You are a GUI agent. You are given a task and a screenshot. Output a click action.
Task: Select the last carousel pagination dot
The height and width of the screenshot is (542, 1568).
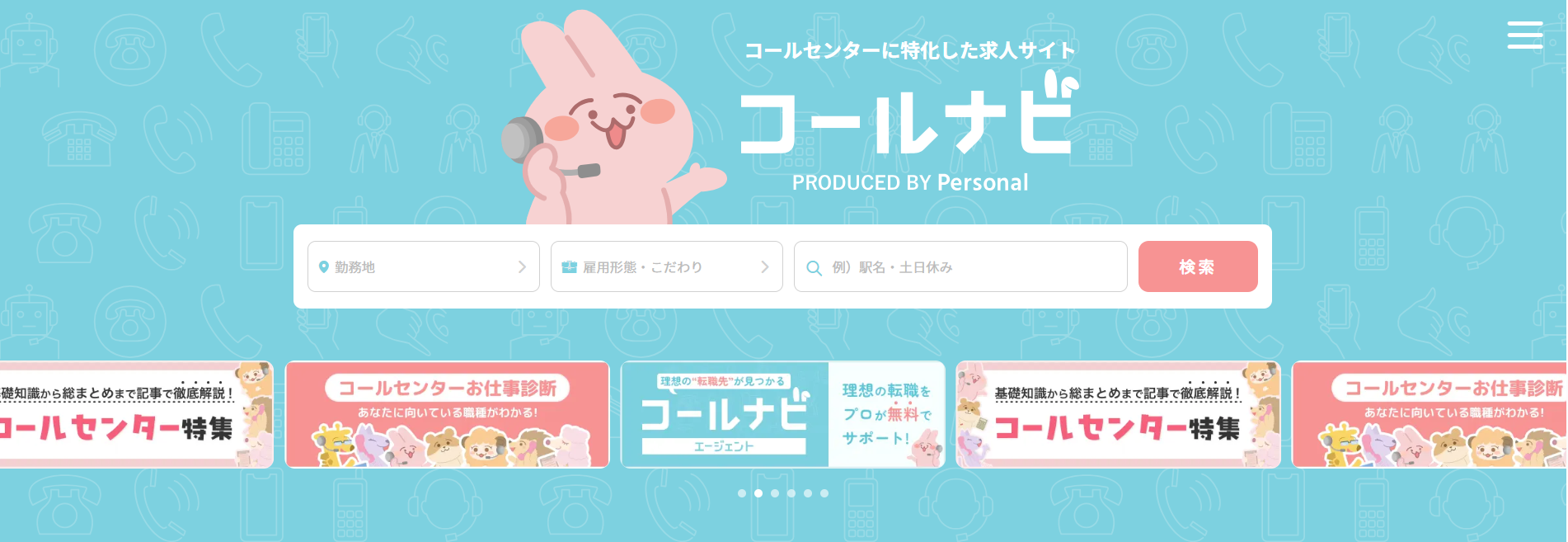pyautogui.click(x=824, y=493)
